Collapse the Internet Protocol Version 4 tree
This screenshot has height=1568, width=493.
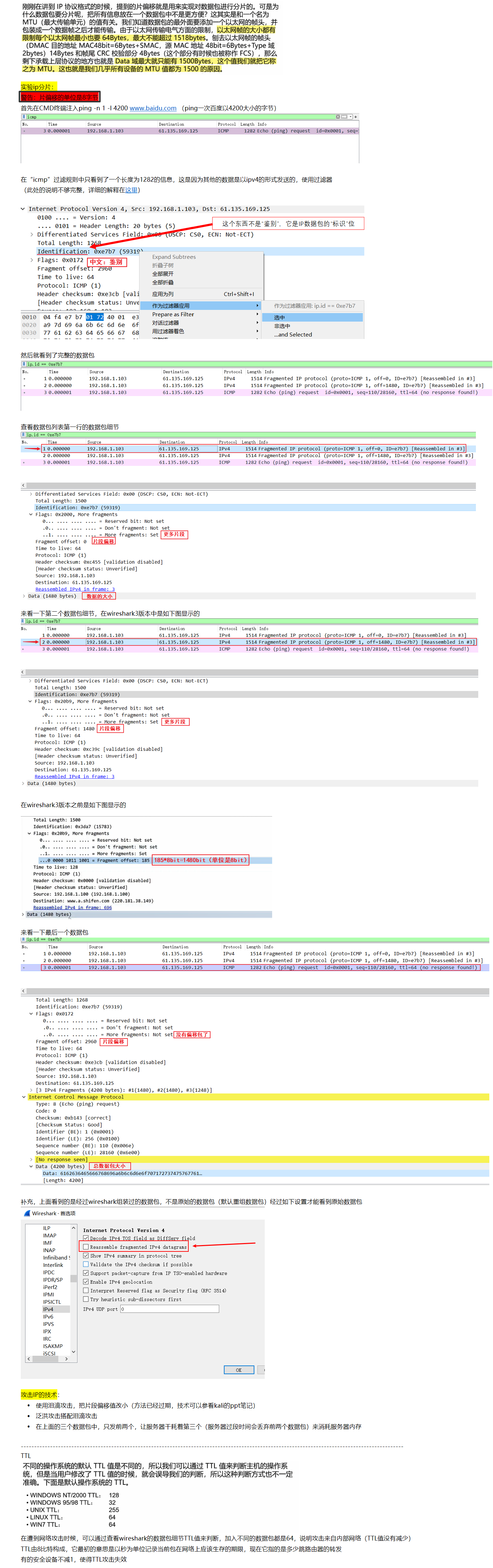23,209
